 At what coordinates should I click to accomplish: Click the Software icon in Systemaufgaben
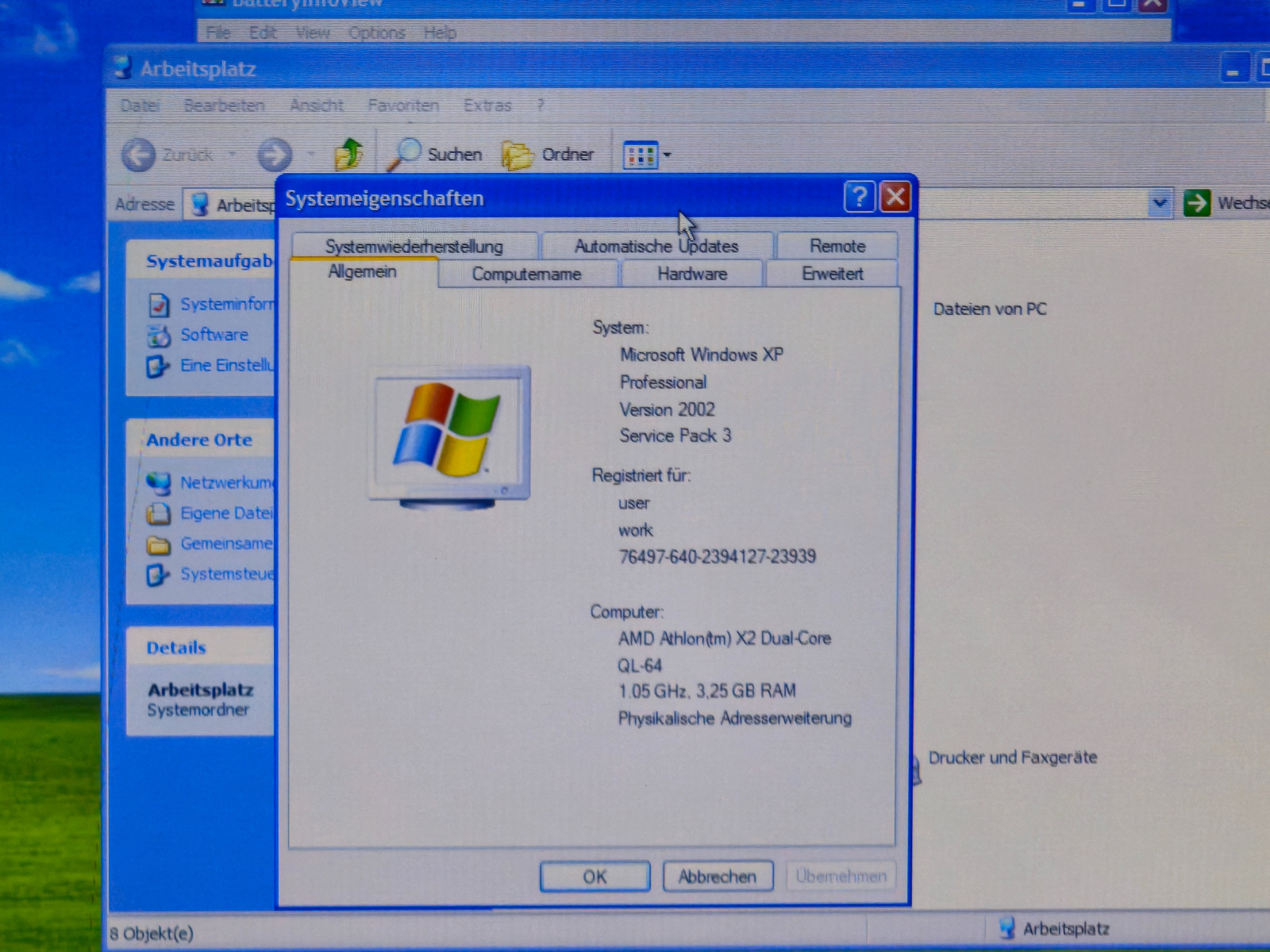coord(159,336)
